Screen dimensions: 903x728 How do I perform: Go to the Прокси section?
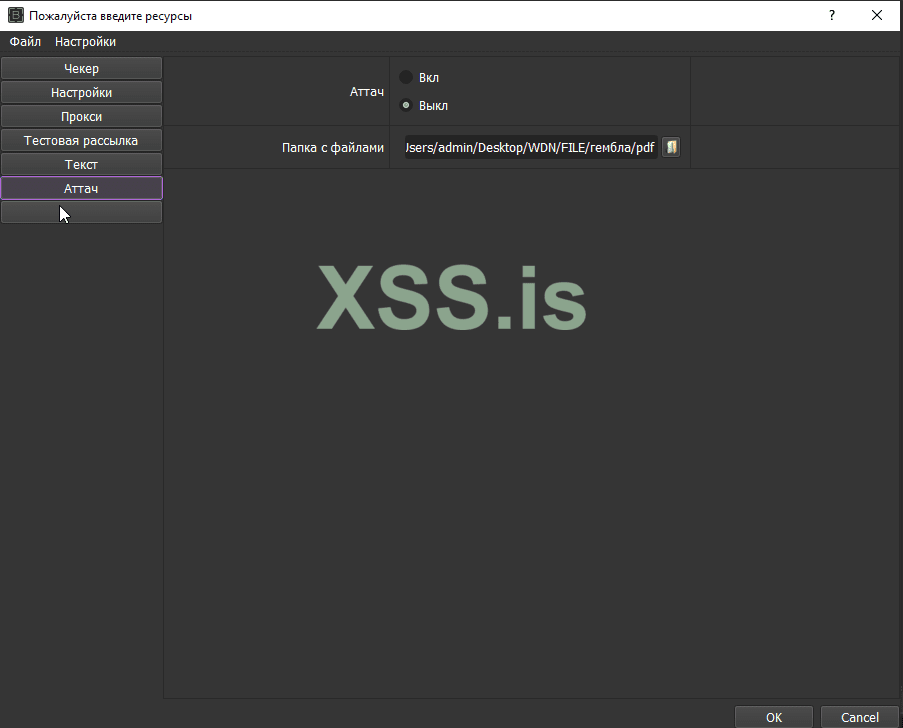click(x=81, y=116)
